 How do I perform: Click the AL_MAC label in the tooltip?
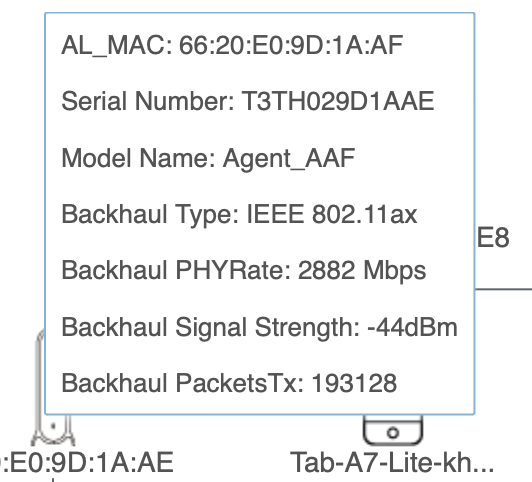pos(117,45)
